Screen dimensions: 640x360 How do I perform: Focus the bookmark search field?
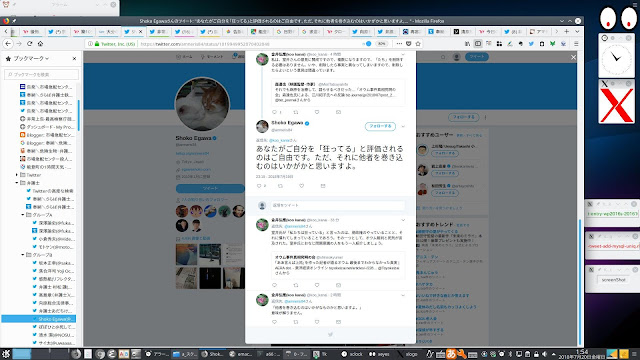[41, 74]
